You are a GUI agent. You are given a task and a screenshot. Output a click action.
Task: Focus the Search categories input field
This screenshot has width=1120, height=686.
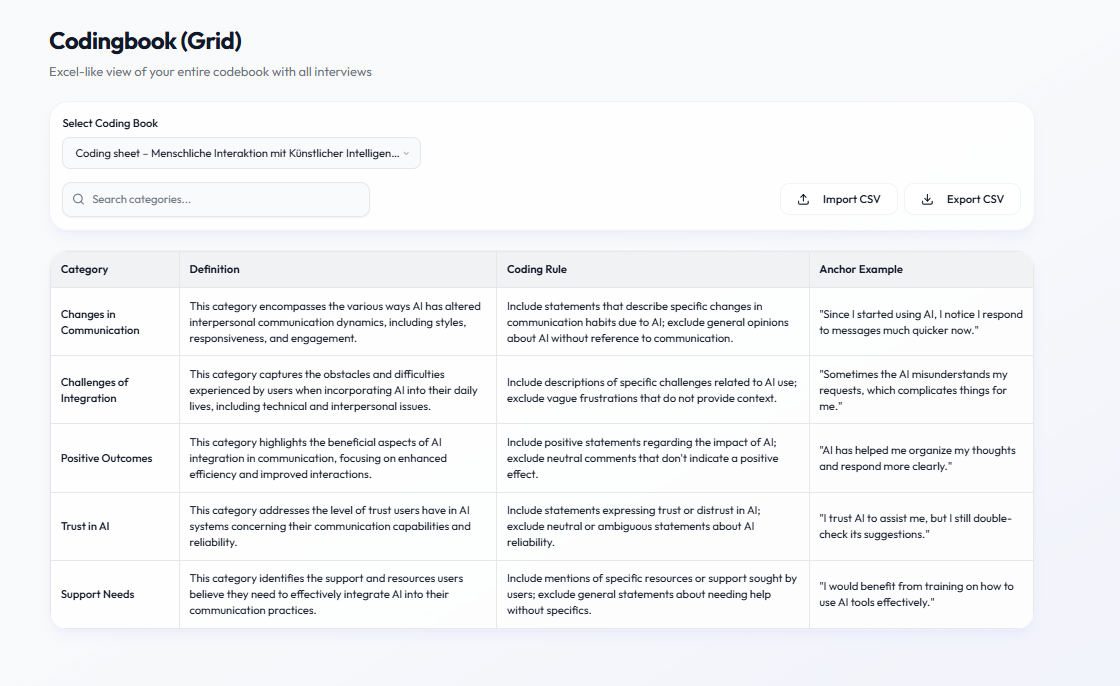(225, 199)
